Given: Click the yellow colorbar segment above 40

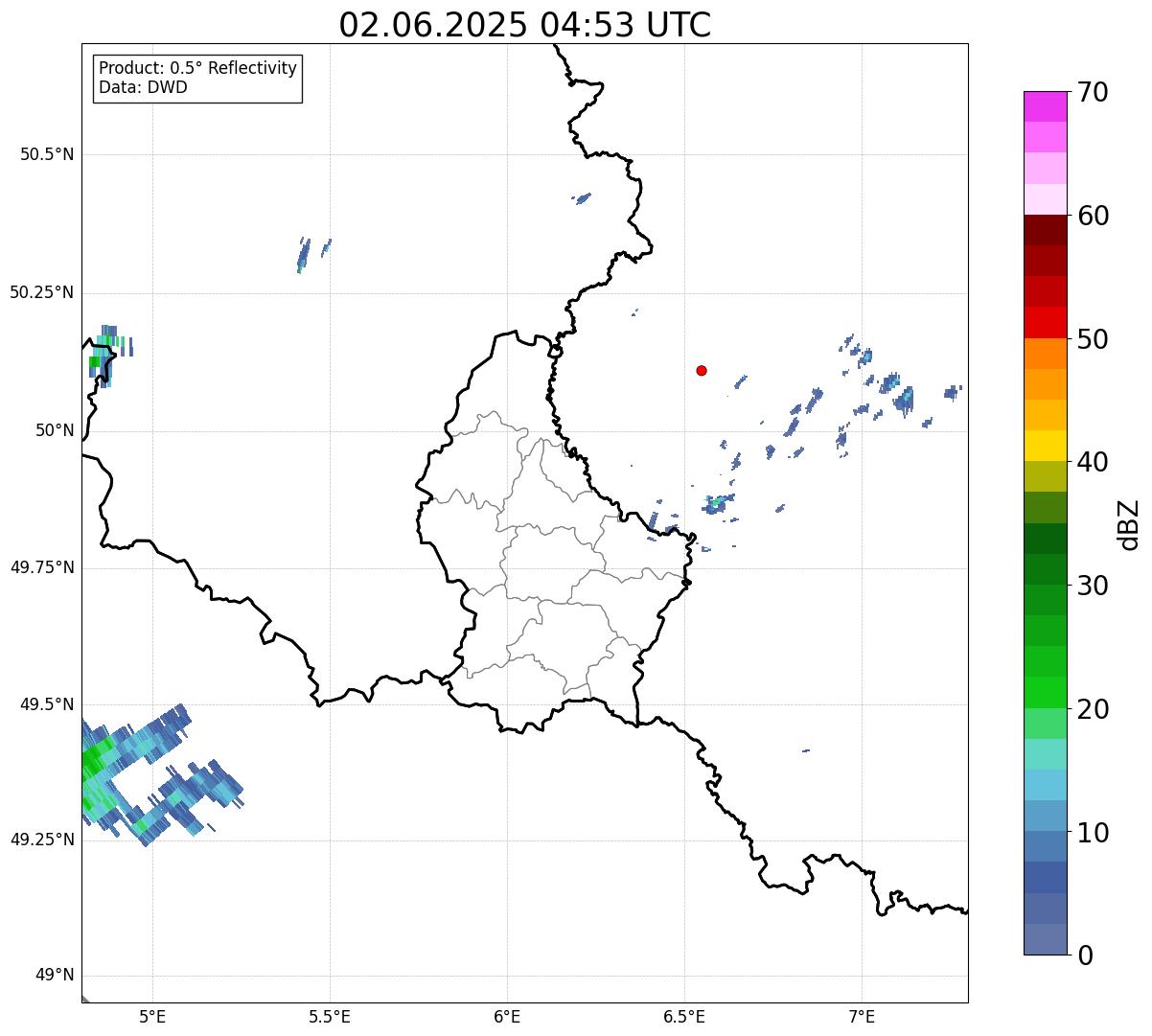Looking at the screenshot, I should point(1045,446).
